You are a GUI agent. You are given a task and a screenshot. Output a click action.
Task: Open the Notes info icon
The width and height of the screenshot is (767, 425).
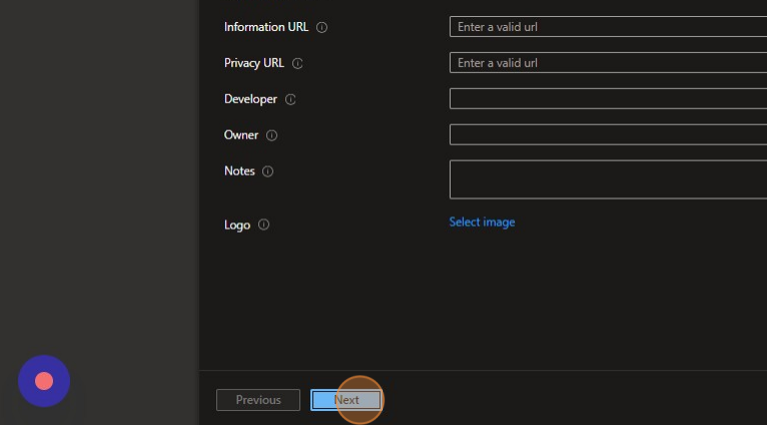(268, 172)
